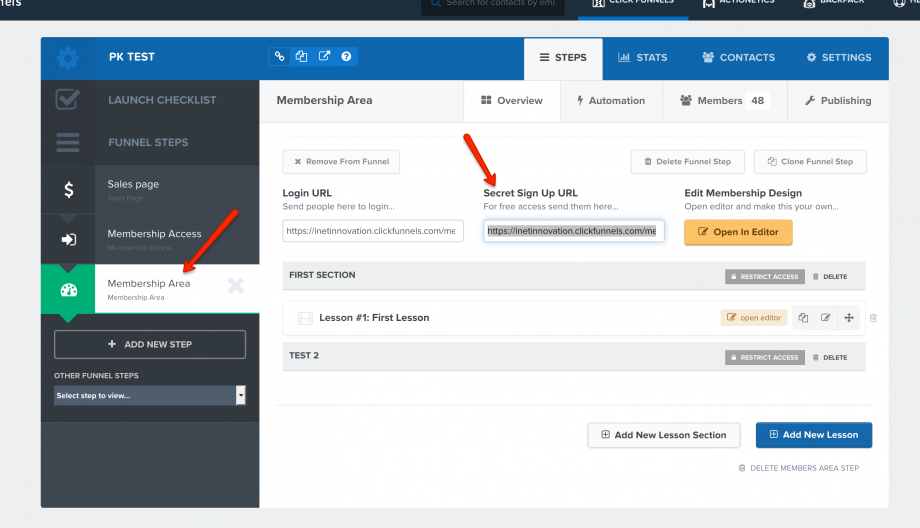Viewport: 920px width, 528px height.
Task: Click the clone funnel icon beside PK TEST
Action: [x=301, y=57]
